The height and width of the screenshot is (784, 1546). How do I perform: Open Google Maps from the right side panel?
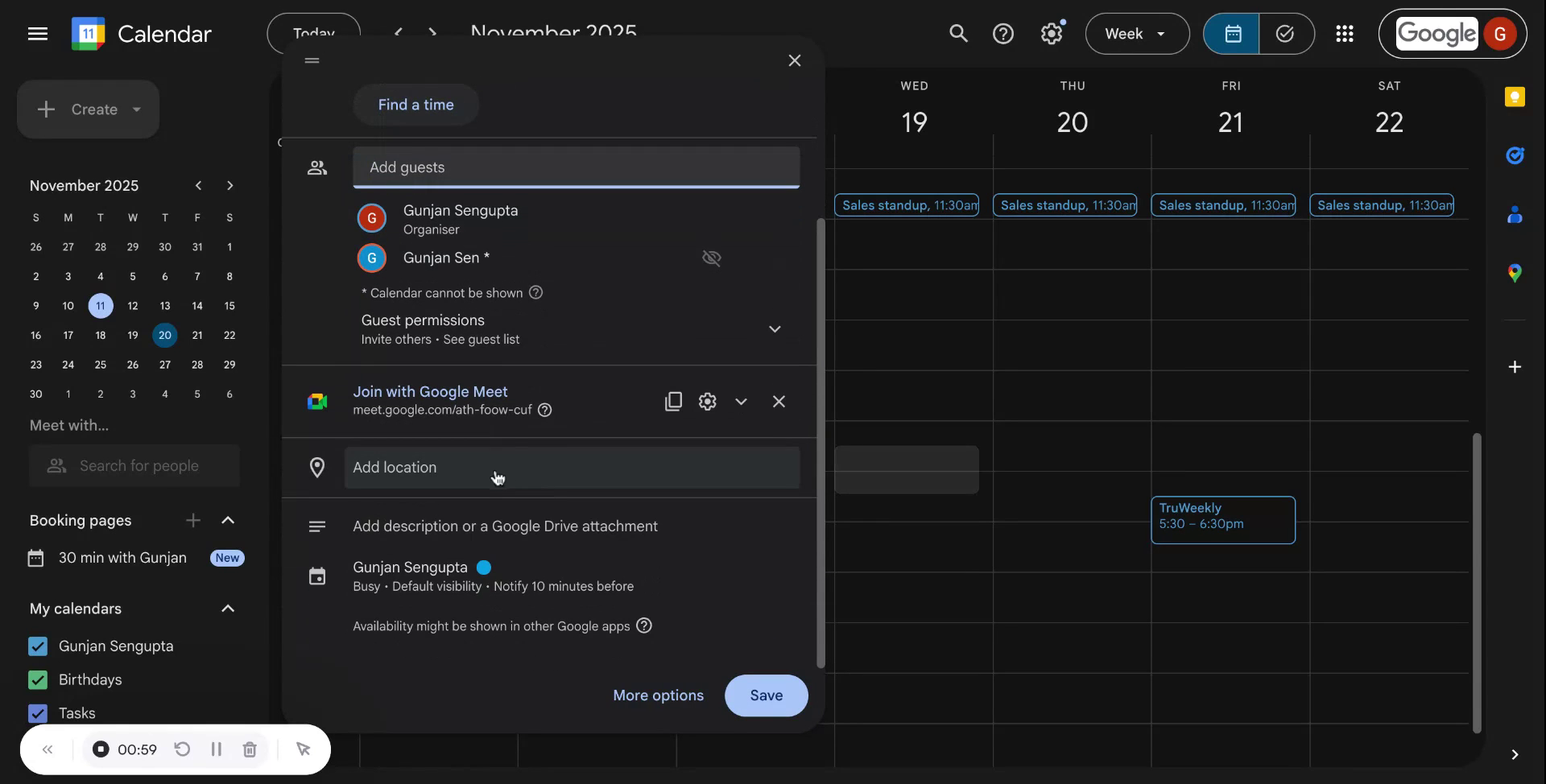[x=1515, y=273]
